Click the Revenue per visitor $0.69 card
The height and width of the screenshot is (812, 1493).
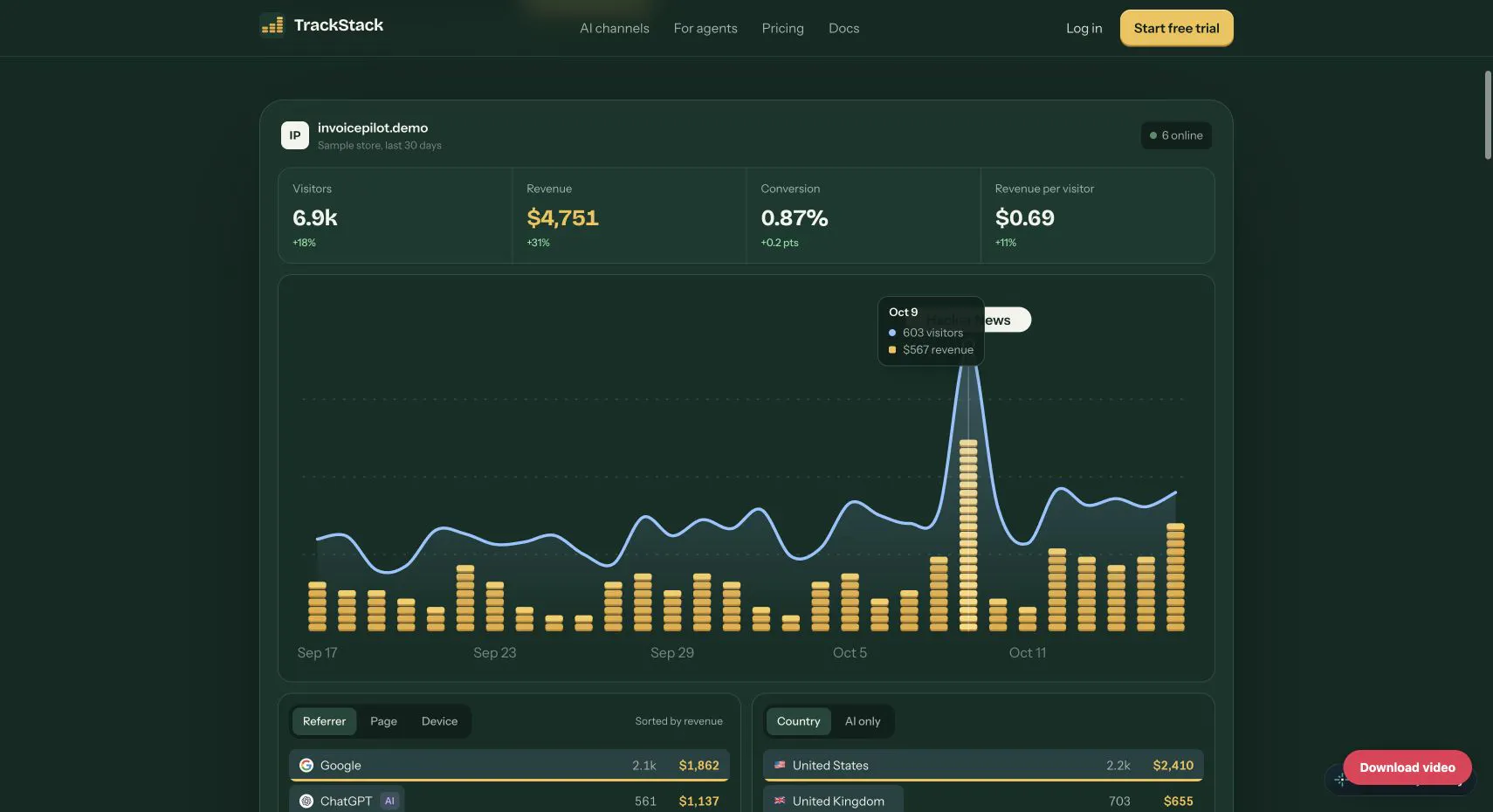[x=1097, y=216]
